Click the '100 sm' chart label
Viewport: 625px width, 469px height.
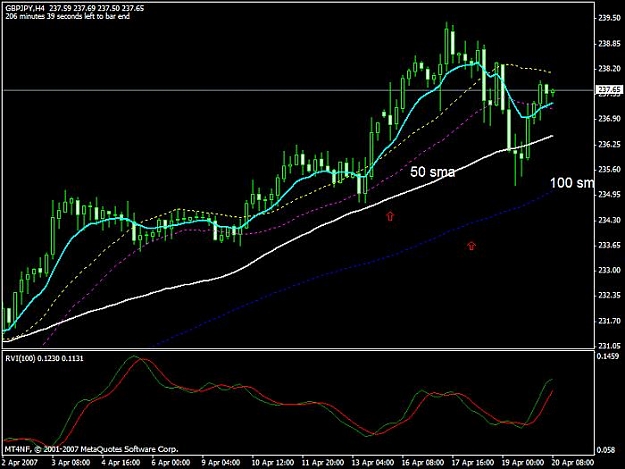pyautogui.click(x=572, y=183)
